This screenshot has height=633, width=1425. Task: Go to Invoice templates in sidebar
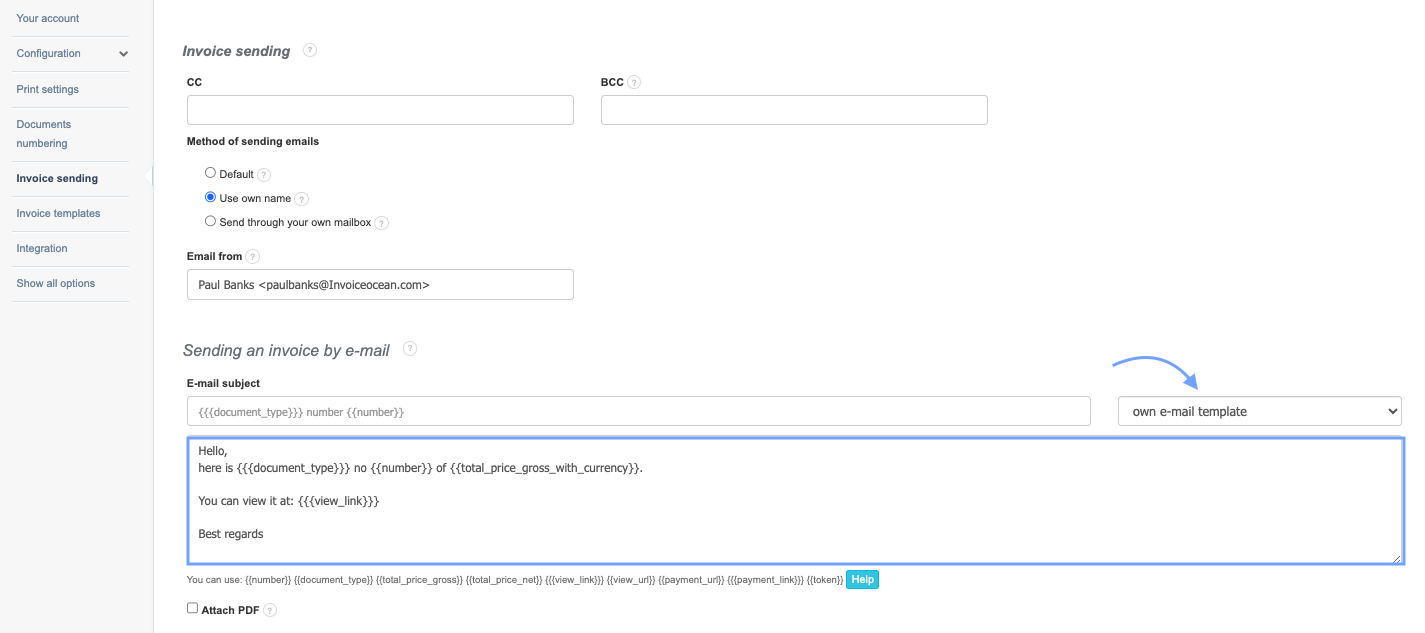[58, 213]
